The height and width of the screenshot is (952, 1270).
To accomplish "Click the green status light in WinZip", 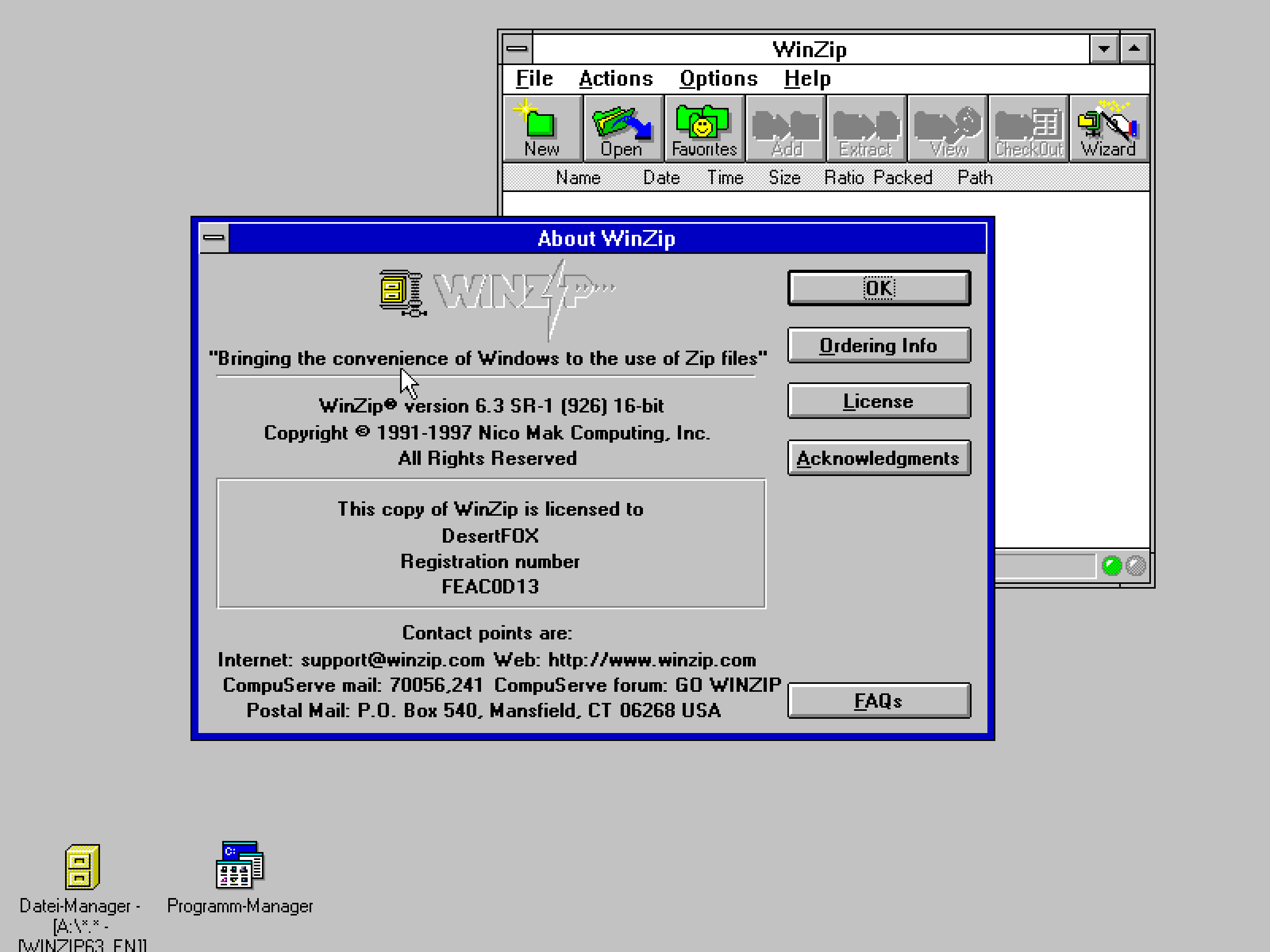I will coord(1112,566).
